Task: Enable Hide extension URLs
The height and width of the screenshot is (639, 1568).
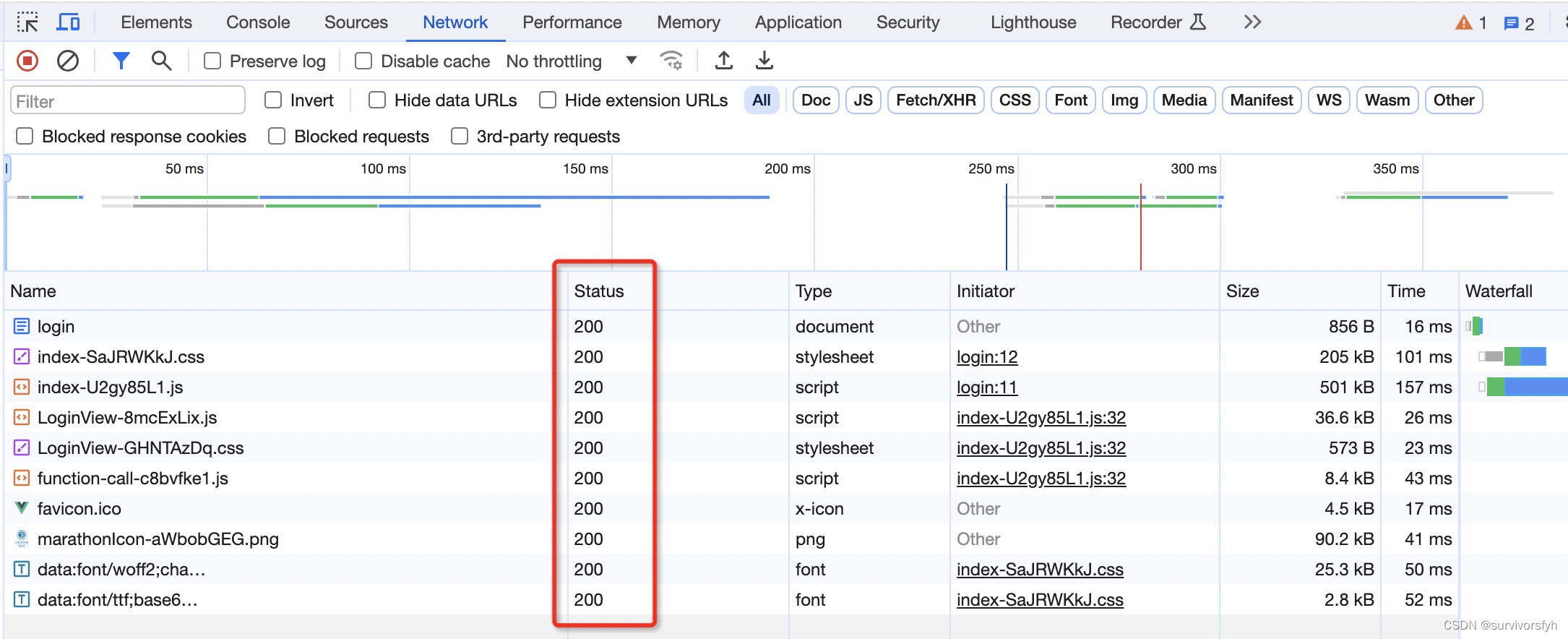Action: point(548,100)
